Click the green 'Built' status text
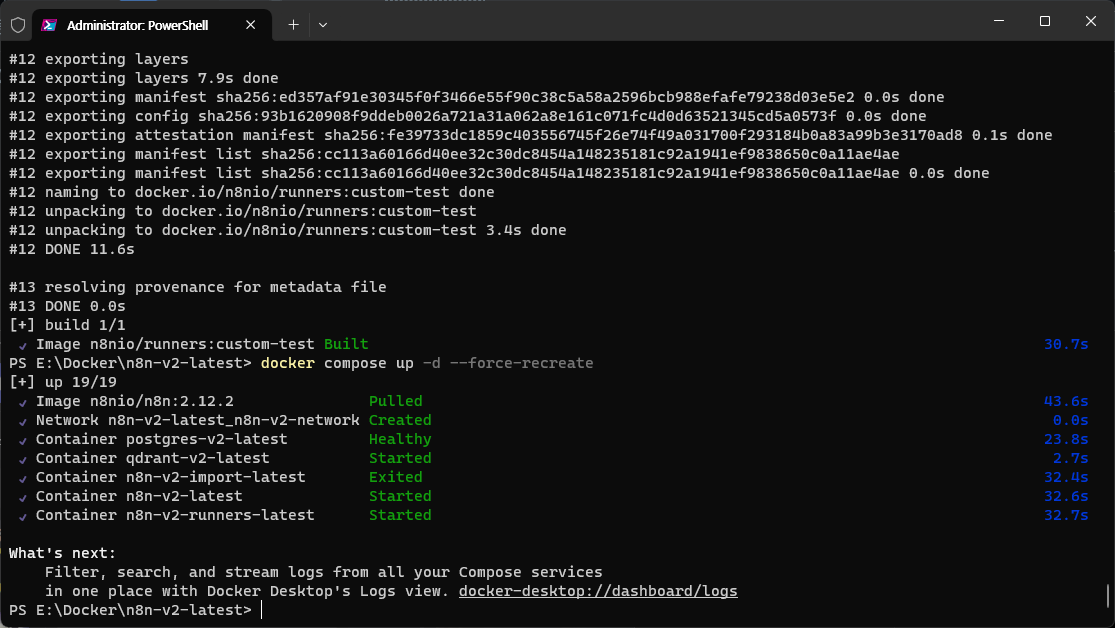1115x628 pixels. (346, 344)
